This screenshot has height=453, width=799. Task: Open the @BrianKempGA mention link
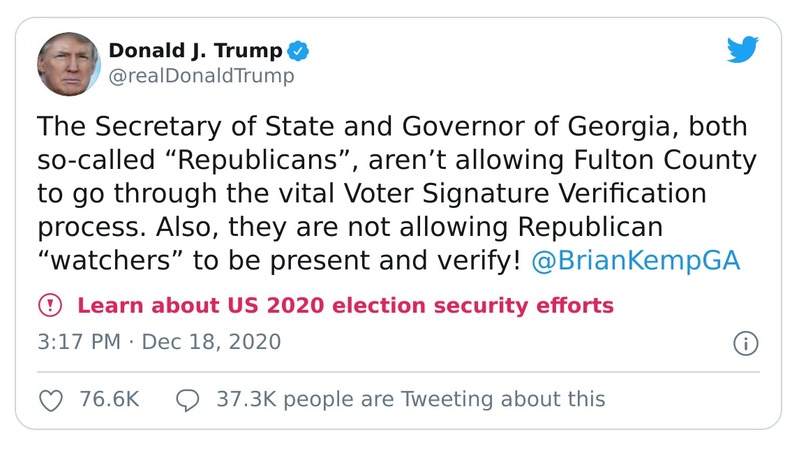click(635, 260)
